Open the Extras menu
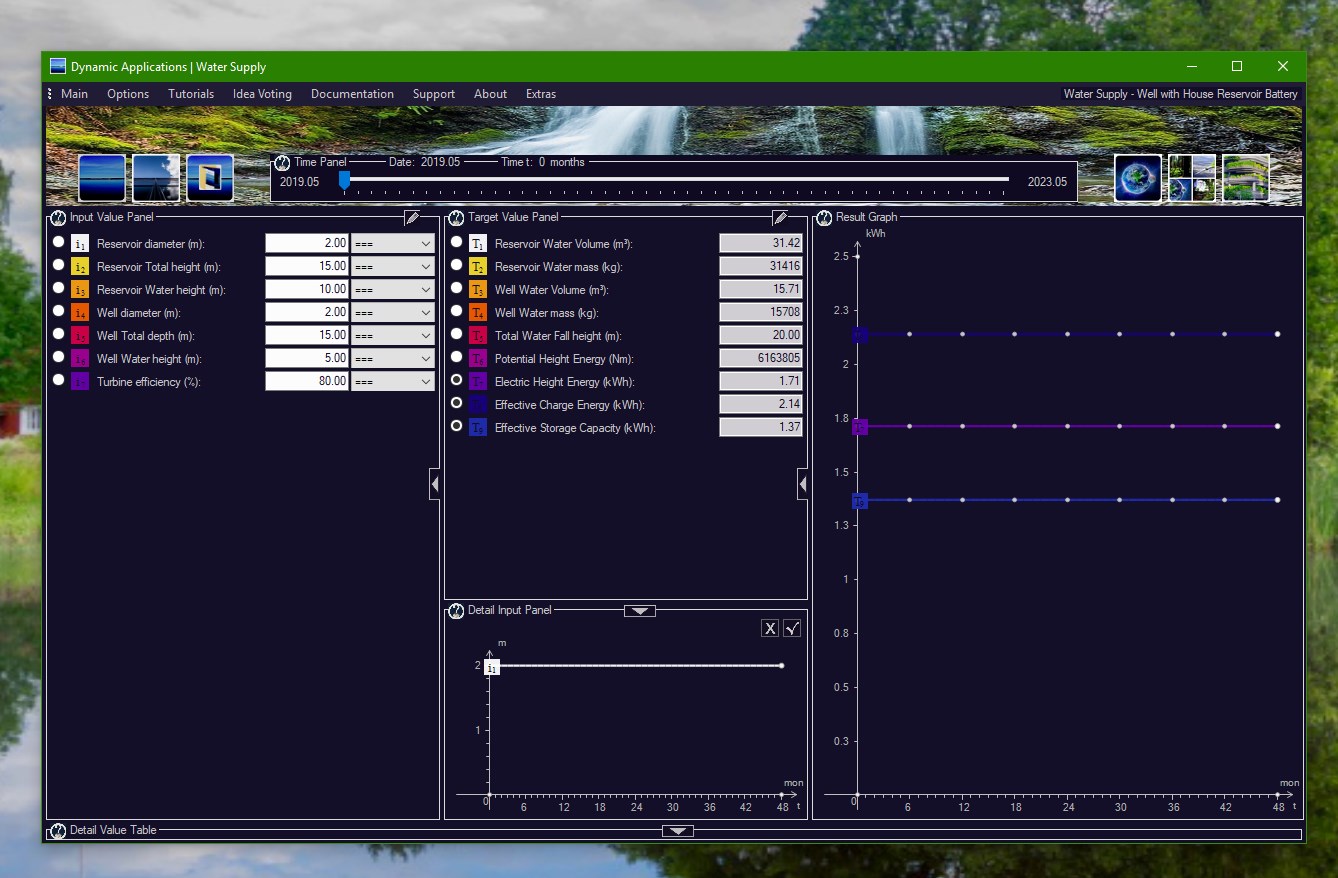The image size is (1338, 878). [x=541, y=94]
